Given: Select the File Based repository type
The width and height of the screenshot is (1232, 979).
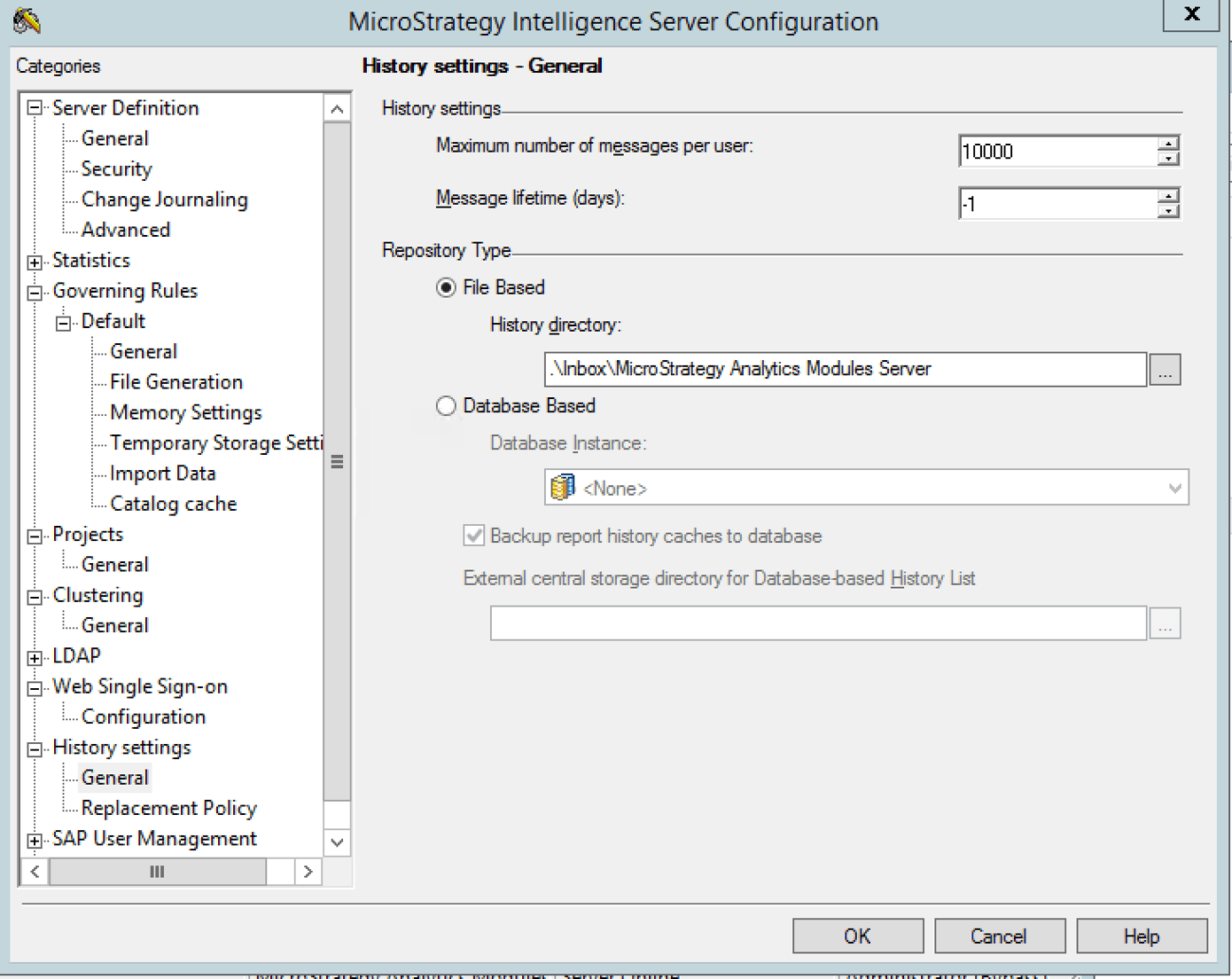Looking at the screenshot, I should [x=447, y=287].
